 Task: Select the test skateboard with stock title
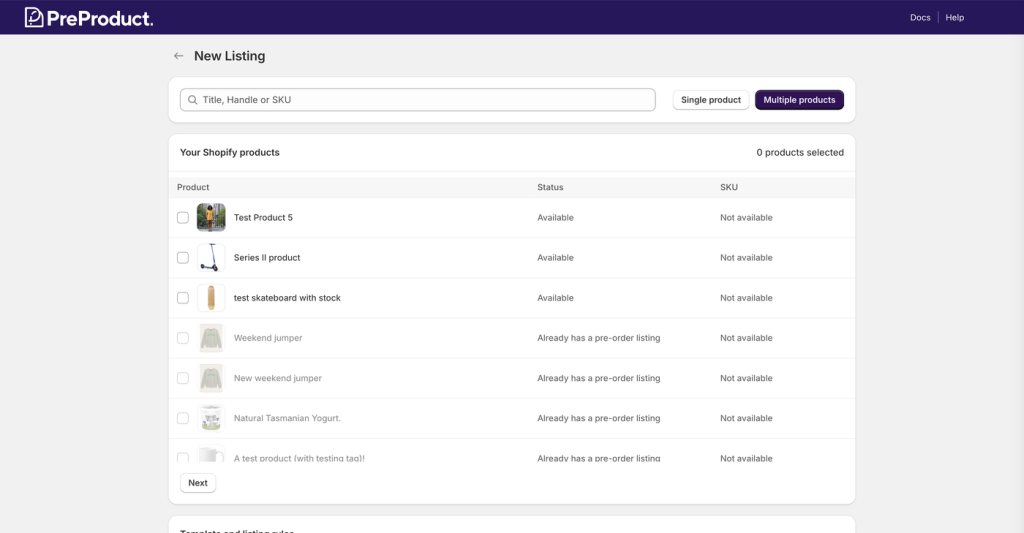tap(287, 298)
